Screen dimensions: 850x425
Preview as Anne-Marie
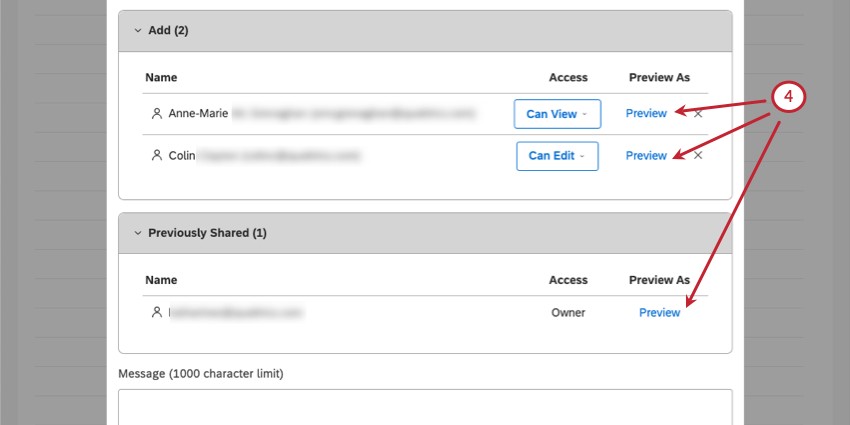(646, 114)
